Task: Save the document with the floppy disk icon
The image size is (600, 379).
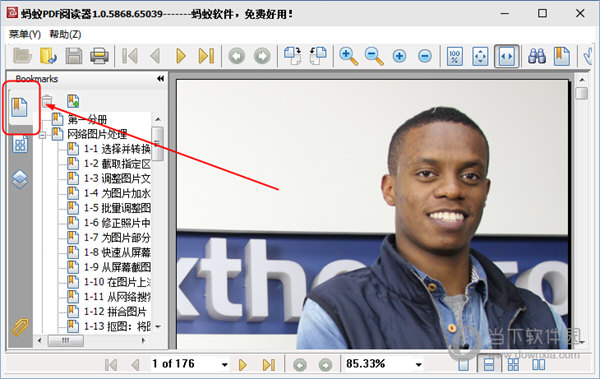Action: (74, 56)
